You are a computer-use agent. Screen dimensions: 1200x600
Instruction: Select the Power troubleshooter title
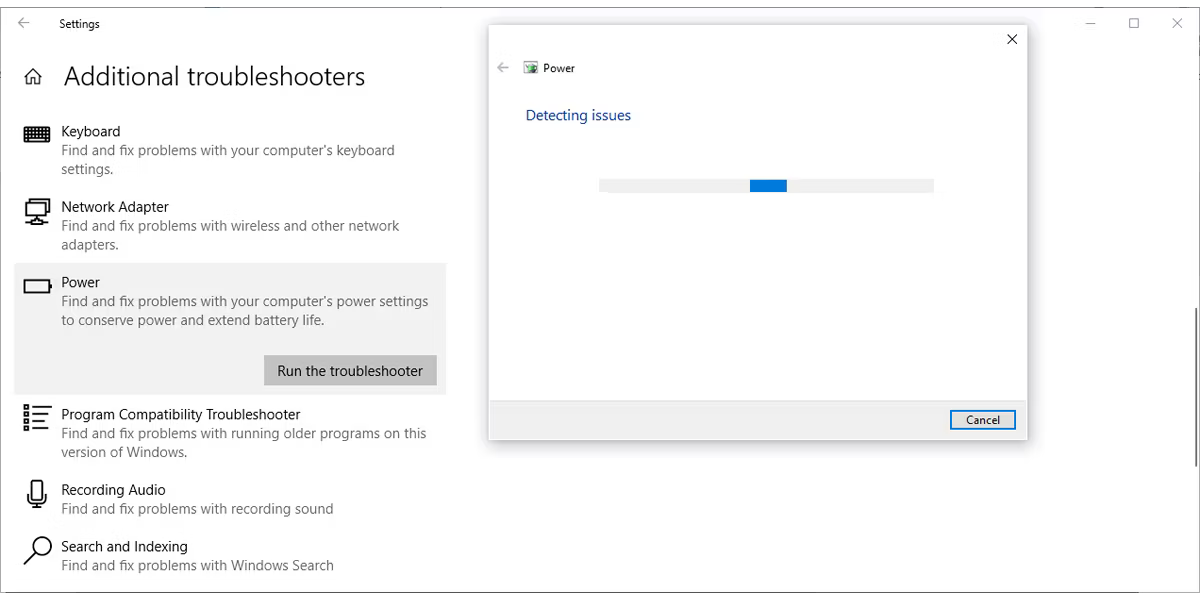pos(81,282)
